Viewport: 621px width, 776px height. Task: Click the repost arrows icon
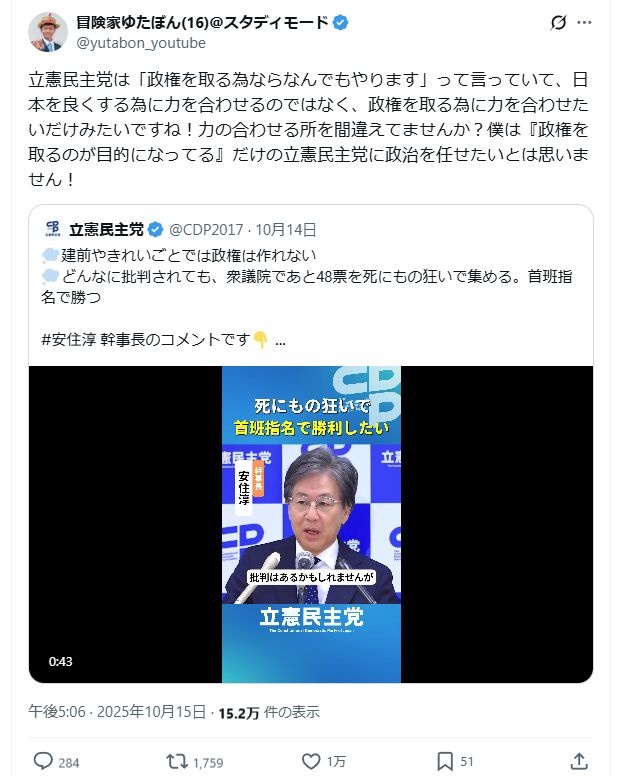(177, 761)
